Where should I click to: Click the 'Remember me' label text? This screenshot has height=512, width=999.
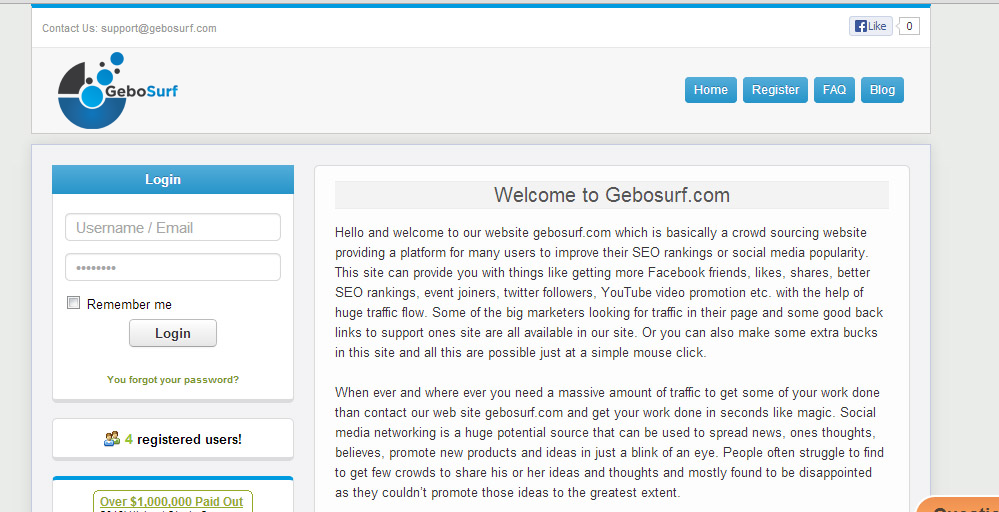pyautogui.click(x=129, y=304)
